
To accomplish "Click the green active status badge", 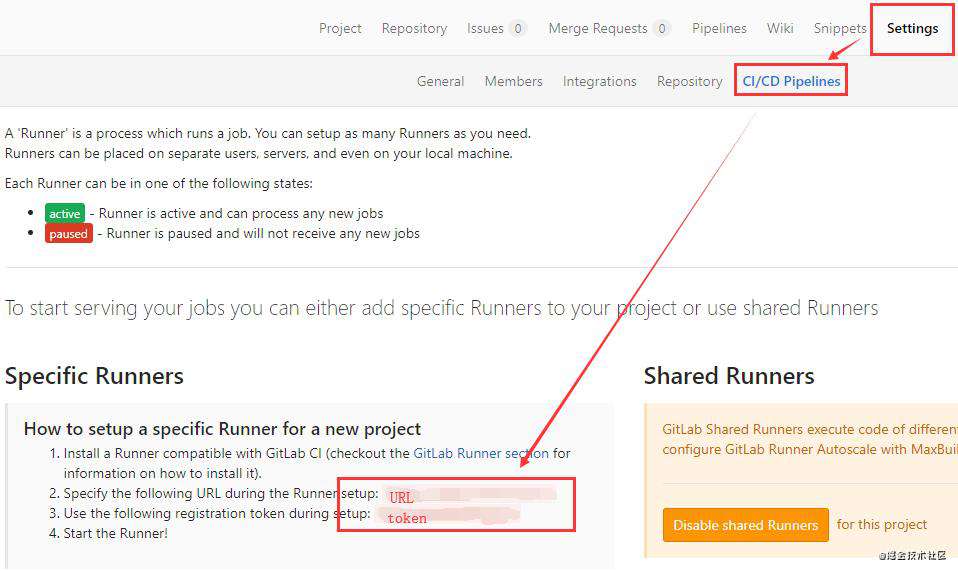I will tap(65, 214).
